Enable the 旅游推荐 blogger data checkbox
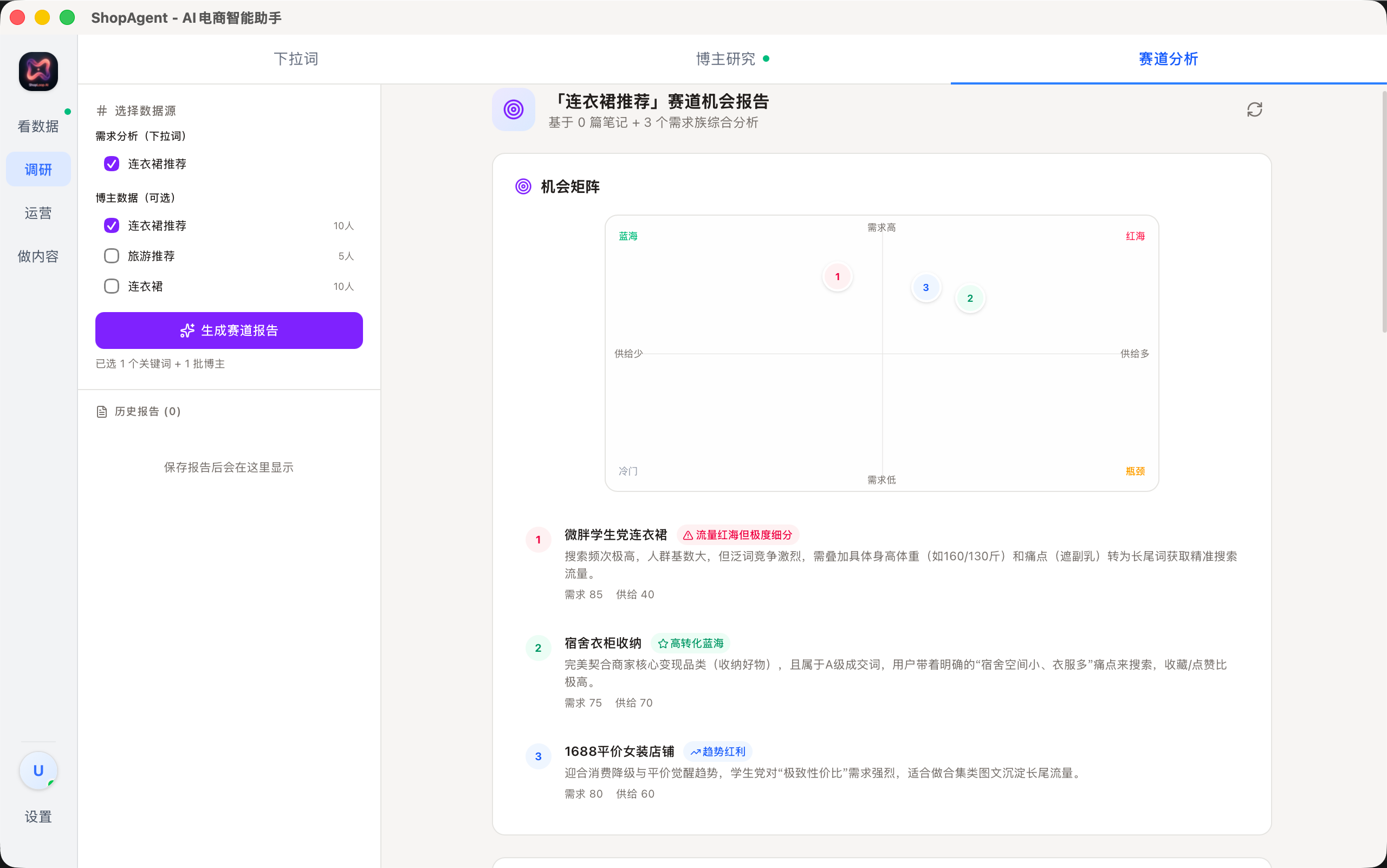Screen dimensions: 1387x868 point(112,255)
